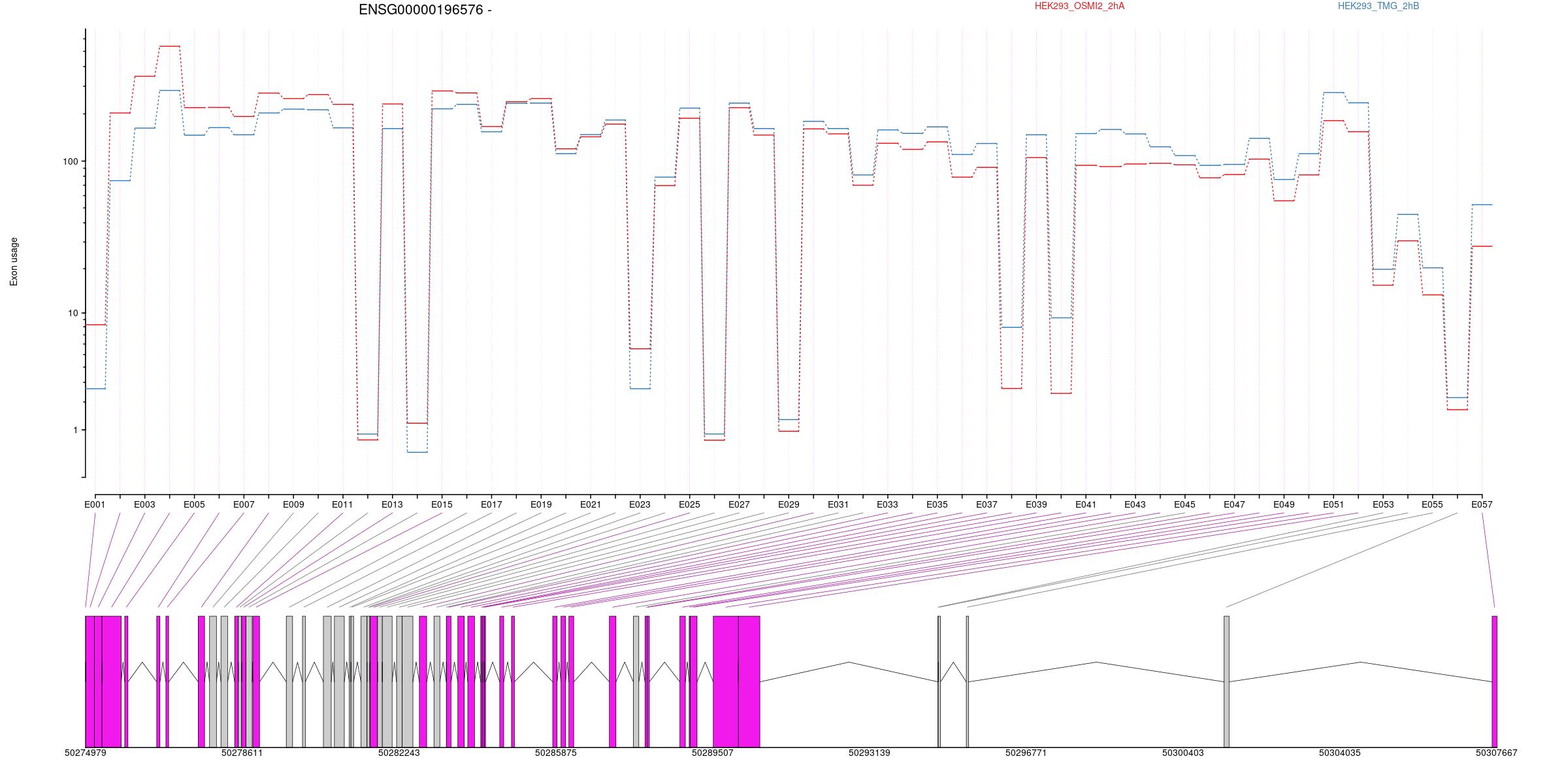Select exon label E049

1284,504
